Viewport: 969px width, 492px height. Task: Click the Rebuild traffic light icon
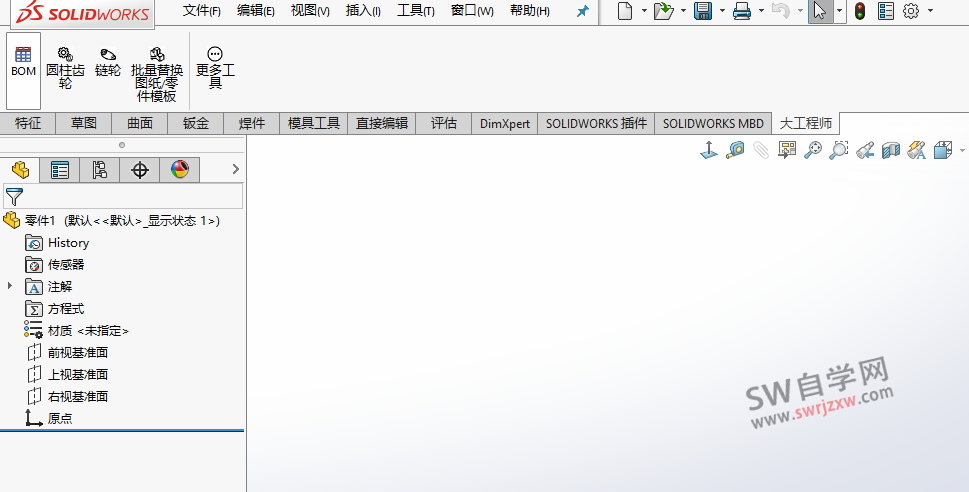click(859, 11)
